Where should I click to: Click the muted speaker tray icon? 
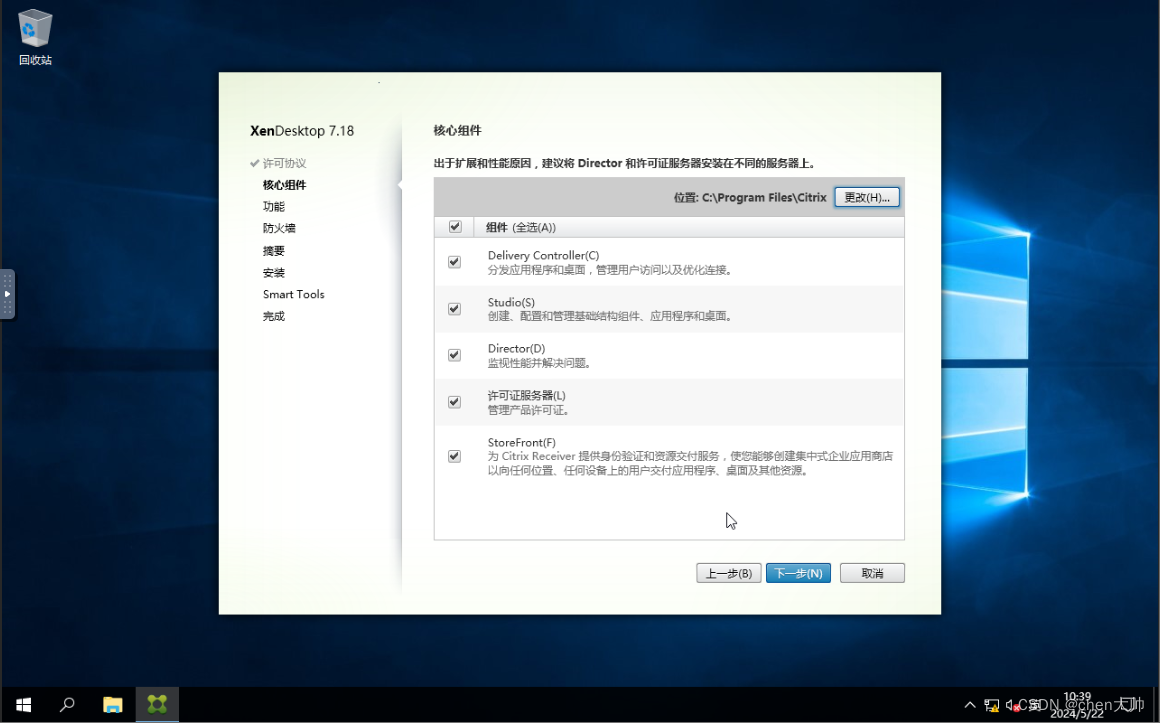coord(1013,705)
